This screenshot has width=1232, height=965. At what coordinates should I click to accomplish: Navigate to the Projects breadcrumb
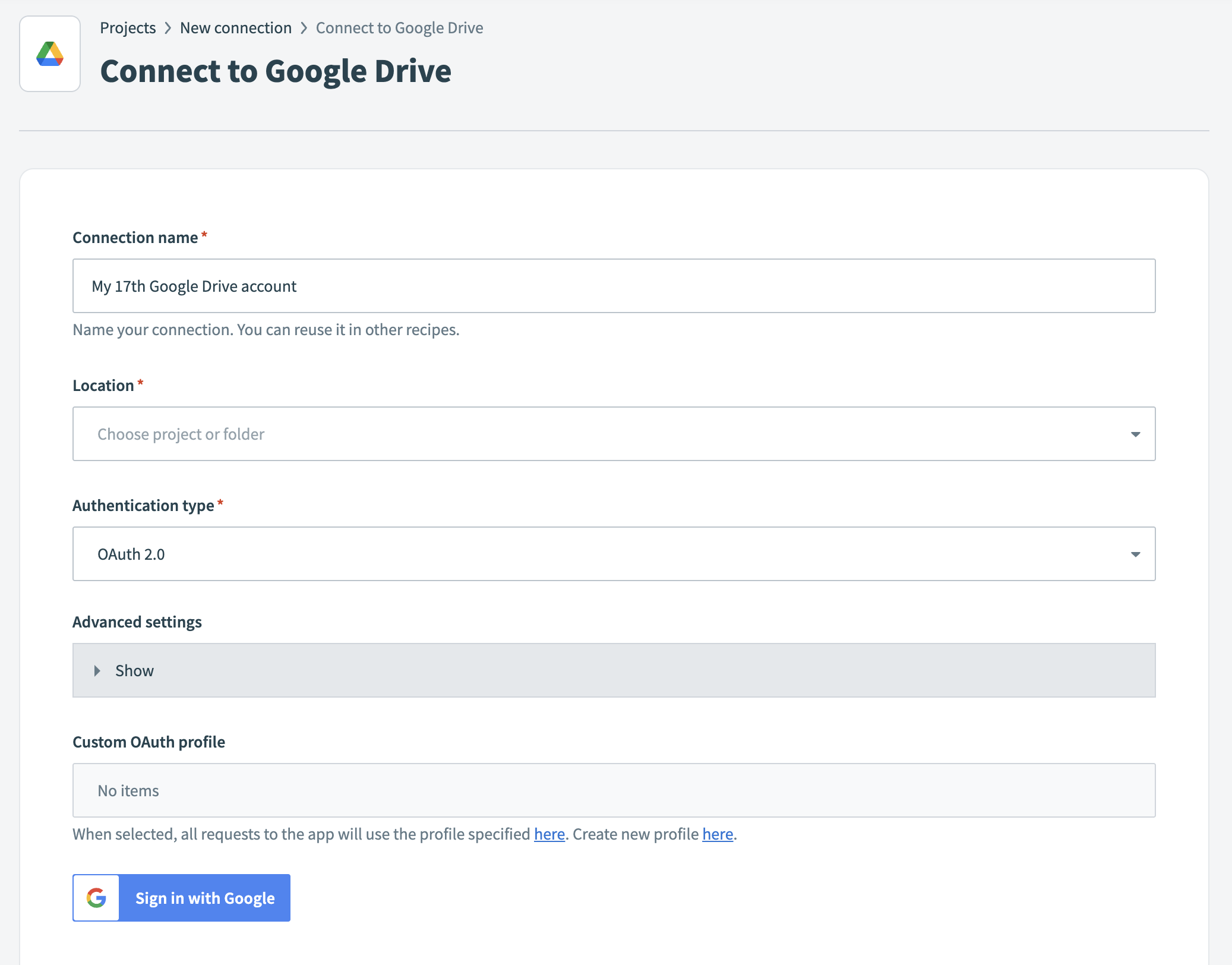(x=128, y=27)
